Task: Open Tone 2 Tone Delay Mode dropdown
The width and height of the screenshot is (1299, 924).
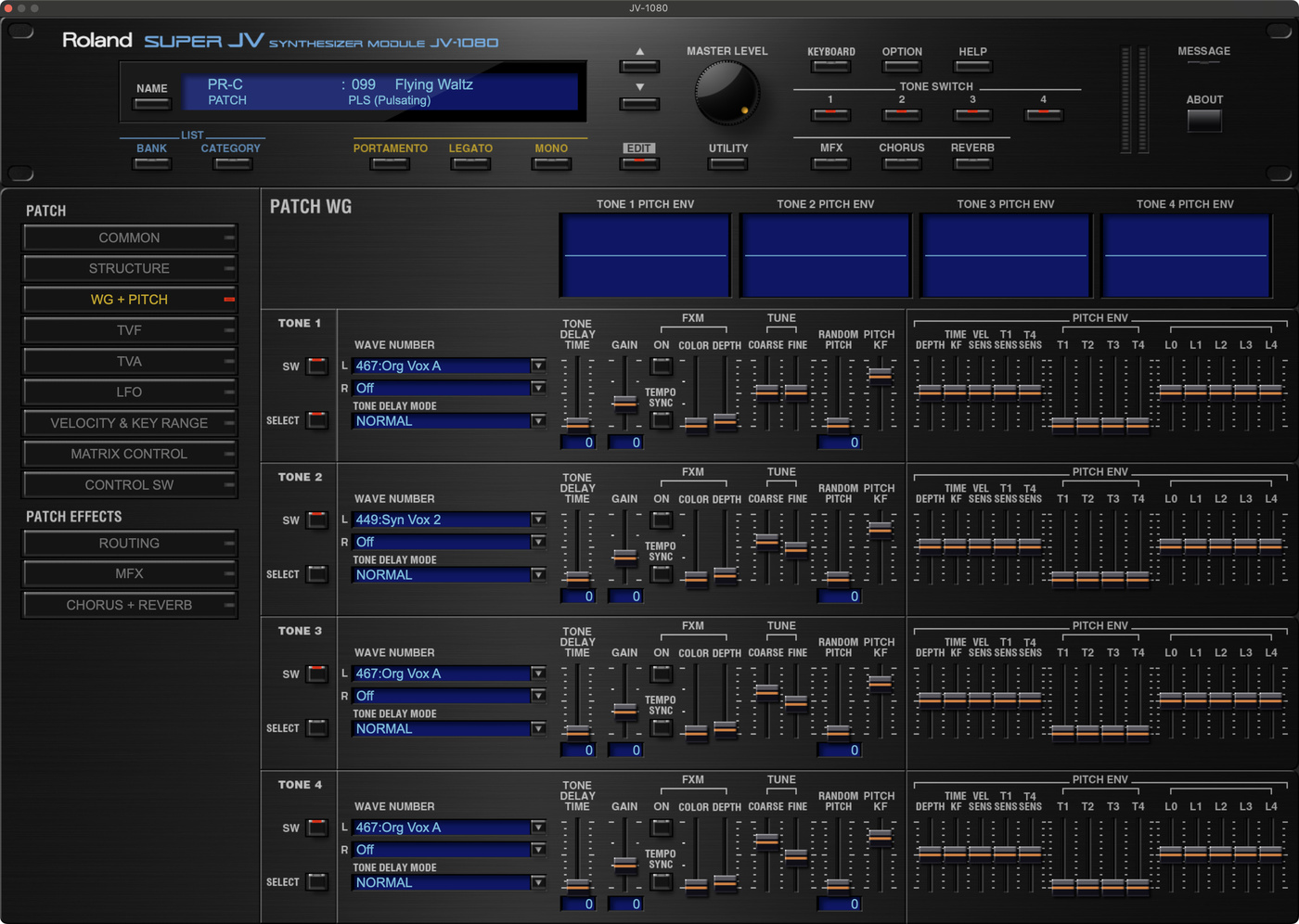Action: [449, 575]
